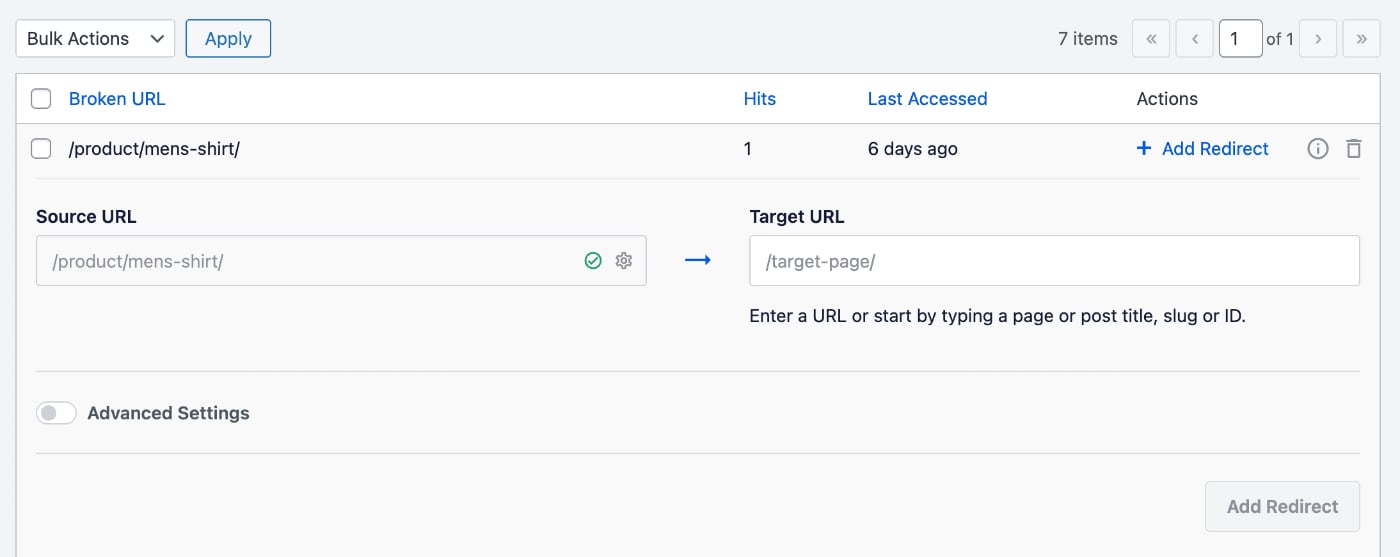Click the '6 days ago' cell
1400x557 pixels.
[913, 149]
